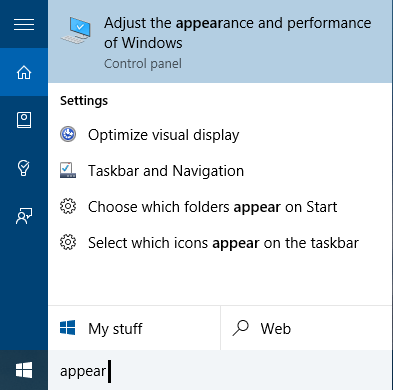Click the Settings section header
The height and width of the screenshot is (390, 393).
point(84,101)
